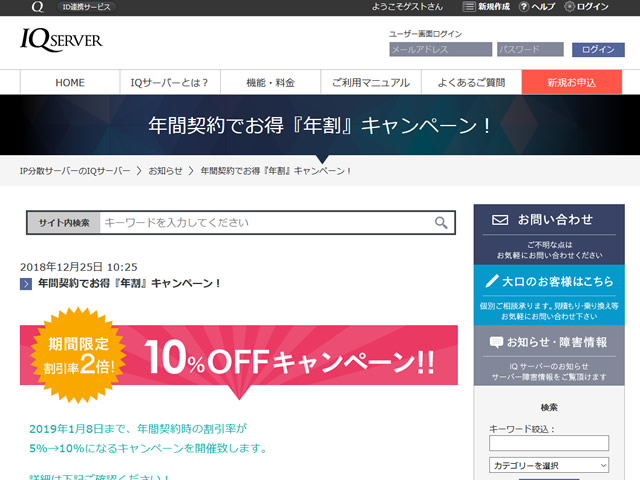Click the speech bubble お知らせ icon
The image size is (640, 480).
click(497, 342)
